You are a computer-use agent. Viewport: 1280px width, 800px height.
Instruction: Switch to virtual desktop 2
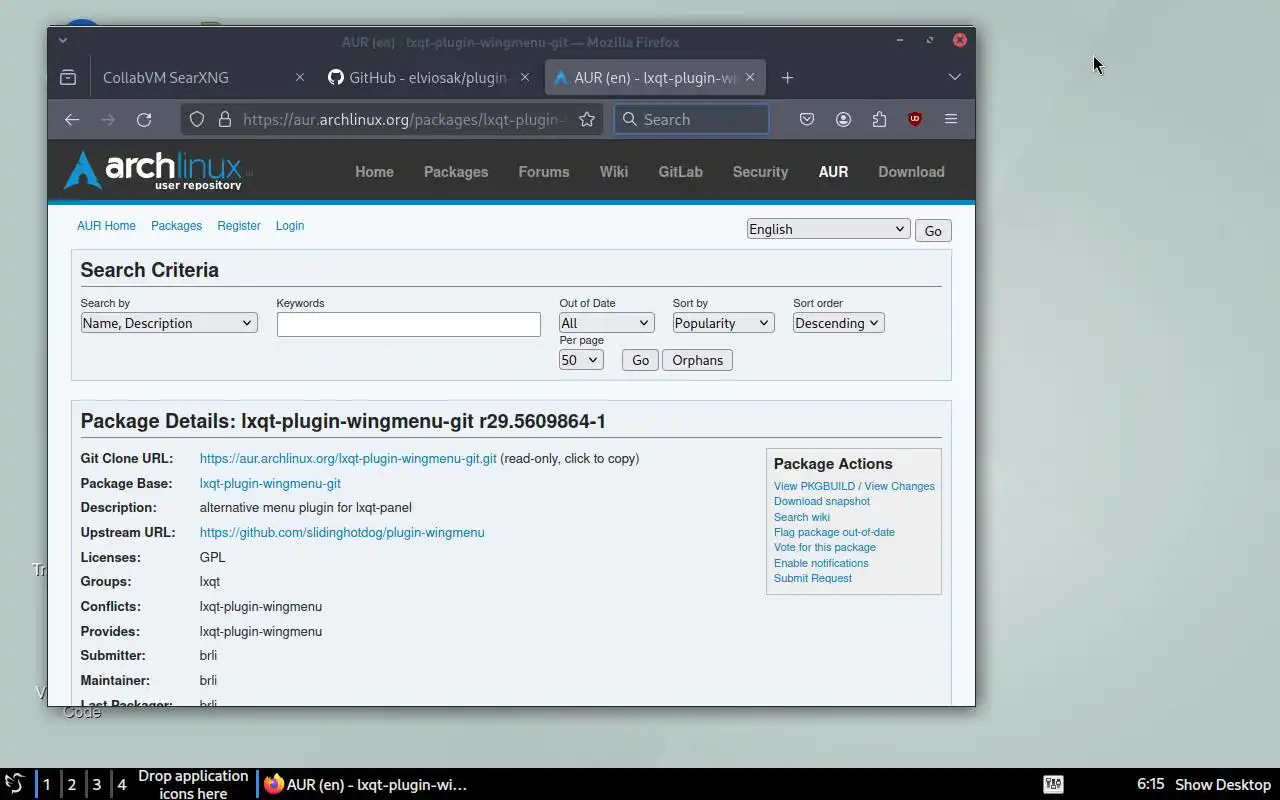[72, 784]
